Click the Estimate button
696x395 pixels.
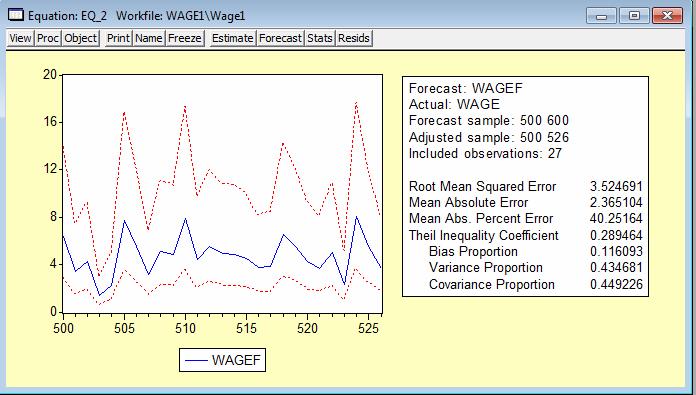point(232,38)
